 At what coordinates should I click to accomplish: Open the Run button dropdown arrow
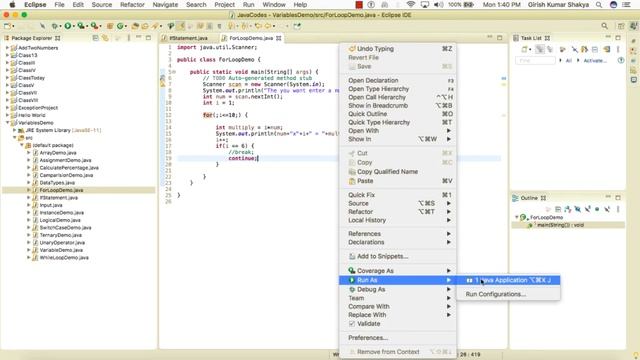(74, 27)
